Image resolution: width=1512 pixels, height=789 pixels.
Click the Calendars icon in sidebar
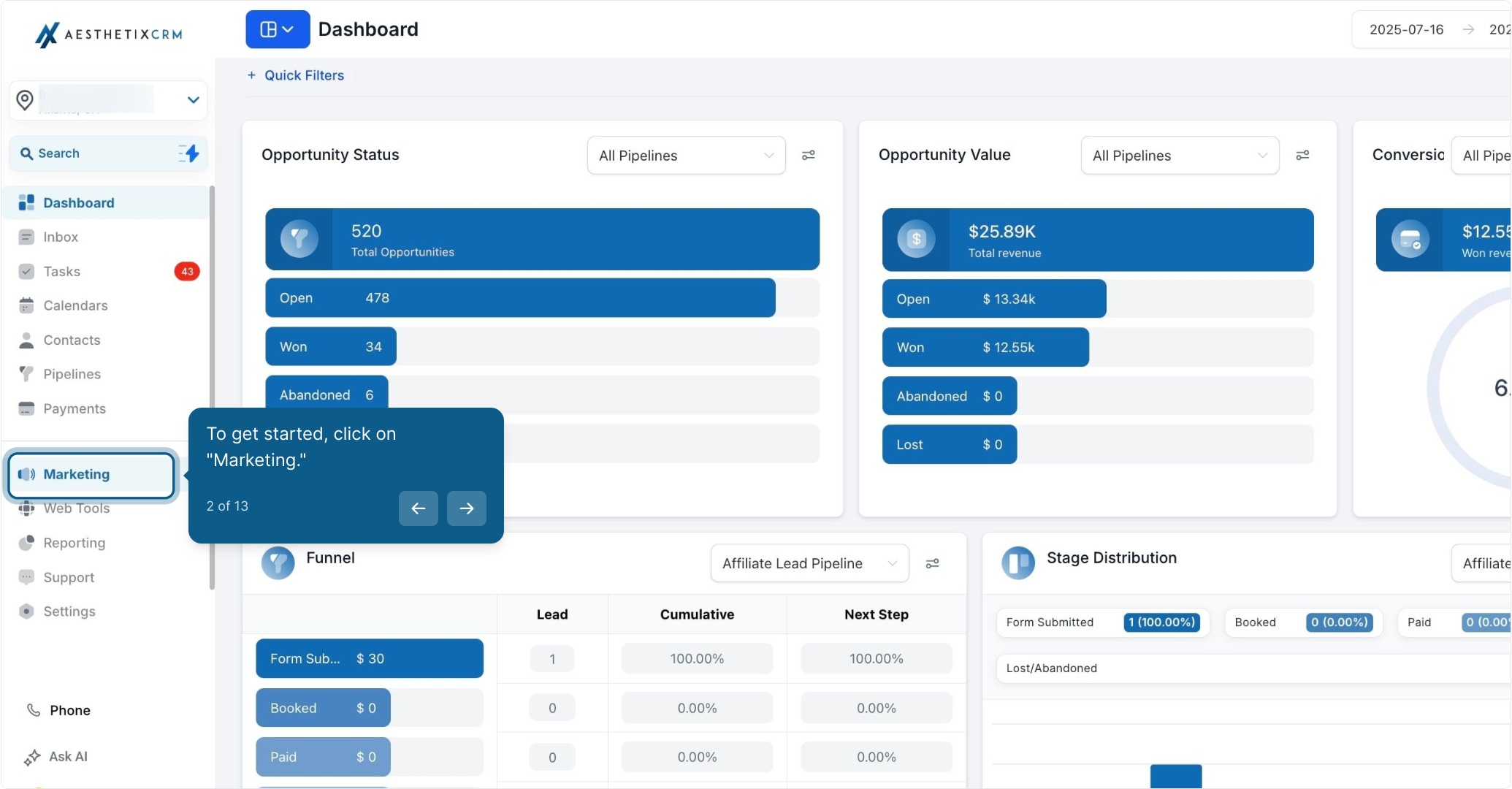(x=26, y=305)
